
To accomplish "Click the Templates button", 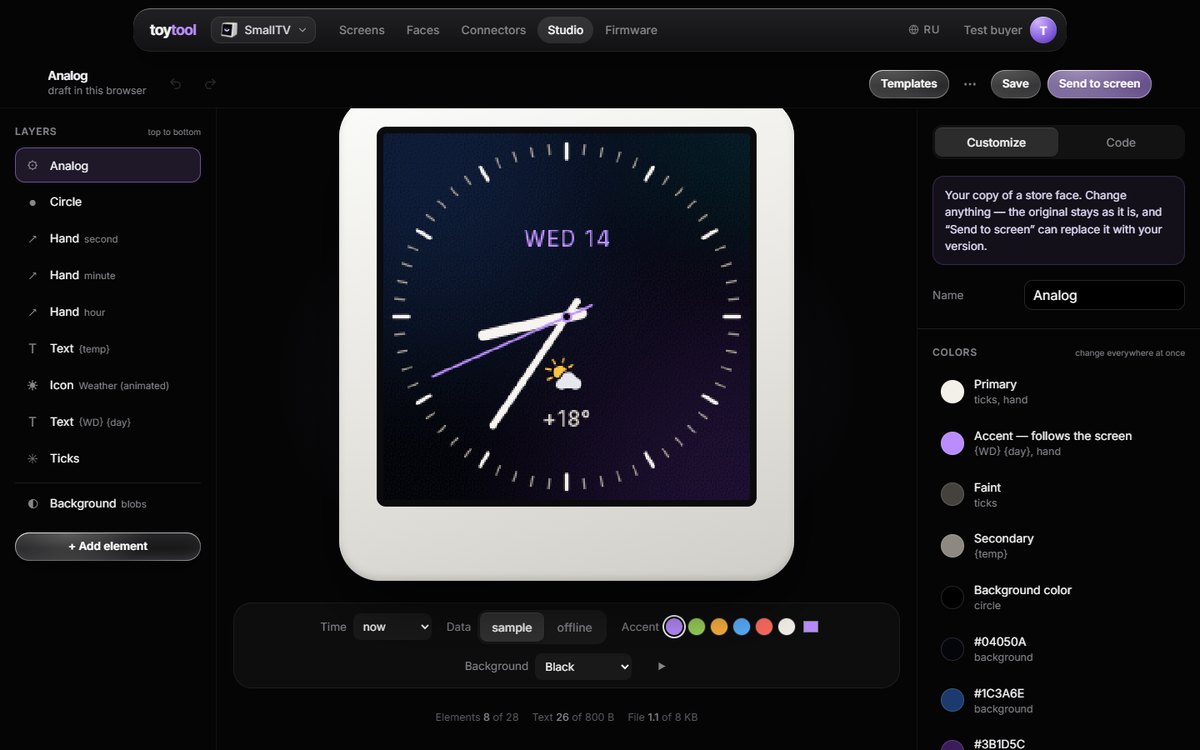I will tap(909, 84).
